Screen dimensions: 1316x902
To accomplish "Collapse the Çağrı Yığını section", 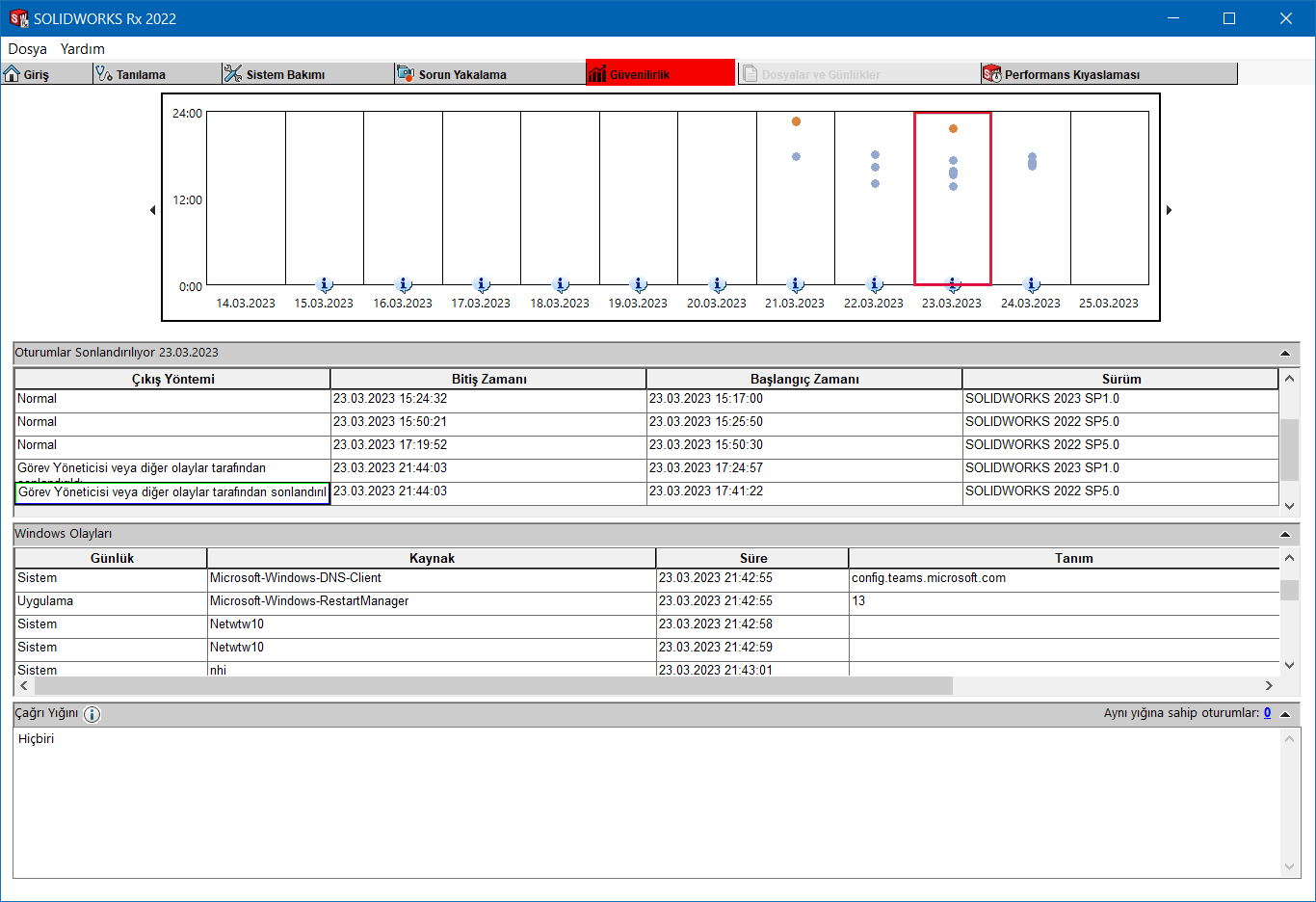I will pos(1285,714).
